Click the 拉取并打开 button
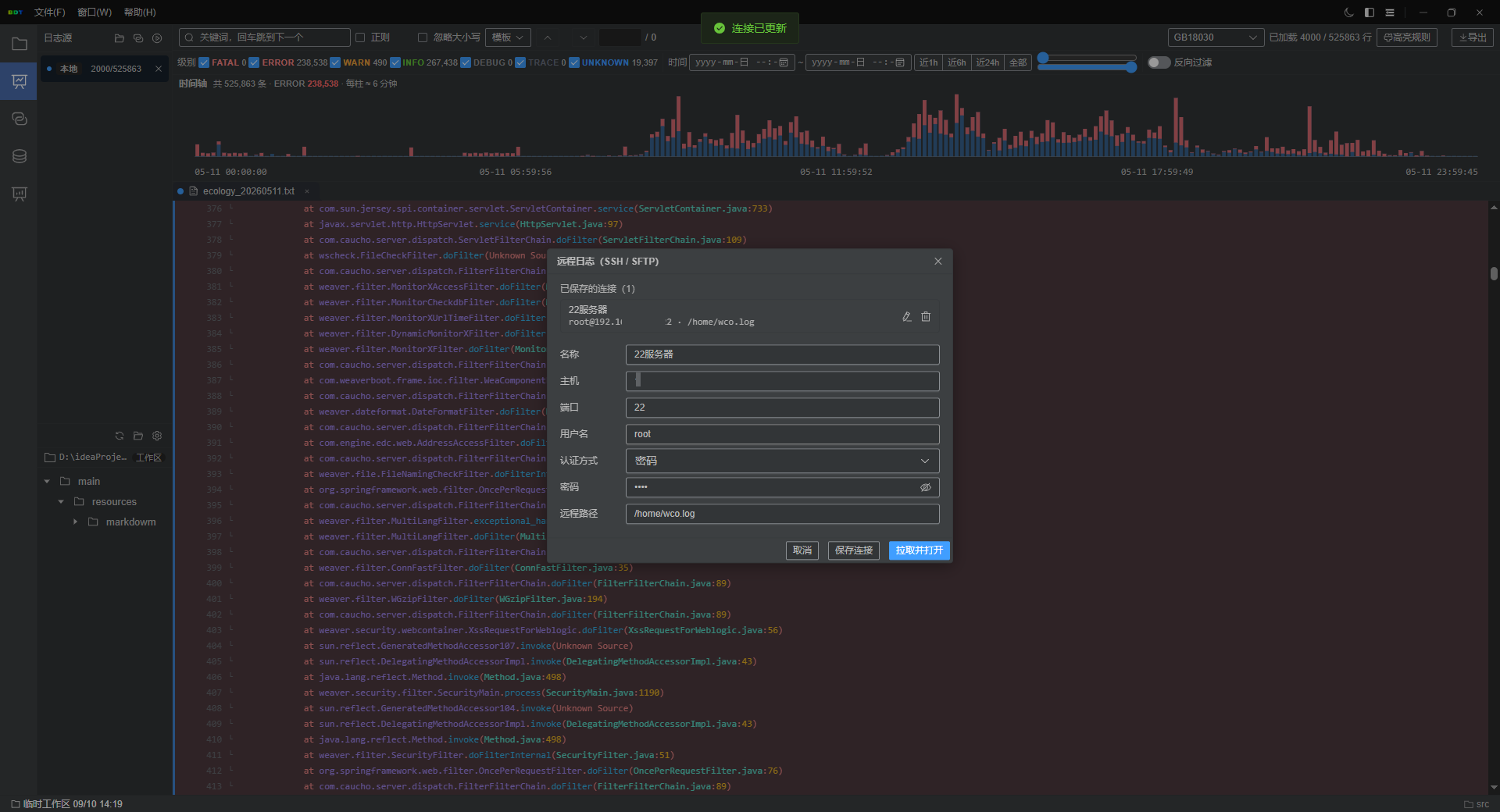 [920, 550]
